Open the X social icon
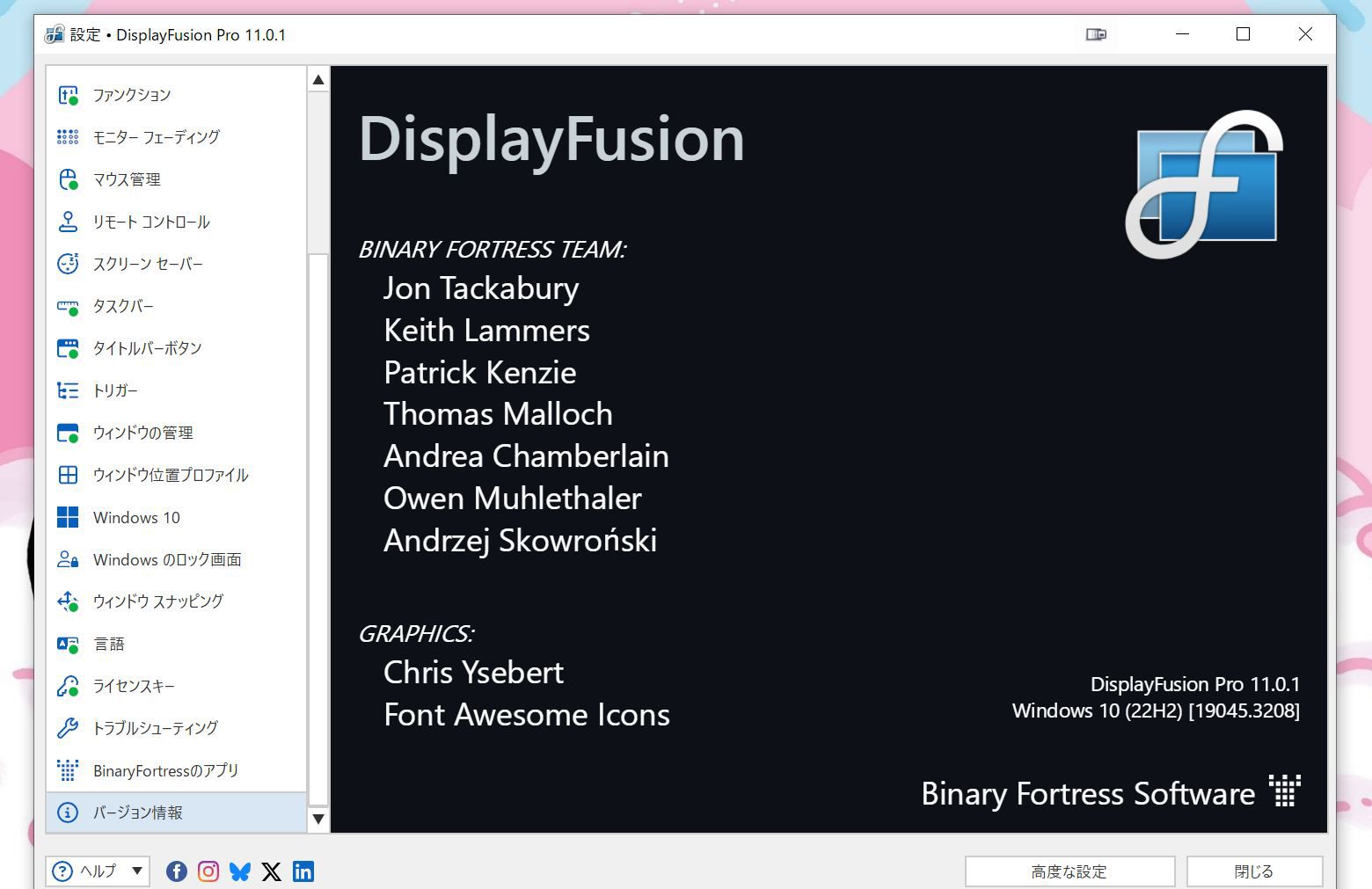 [x=272, y=871]
